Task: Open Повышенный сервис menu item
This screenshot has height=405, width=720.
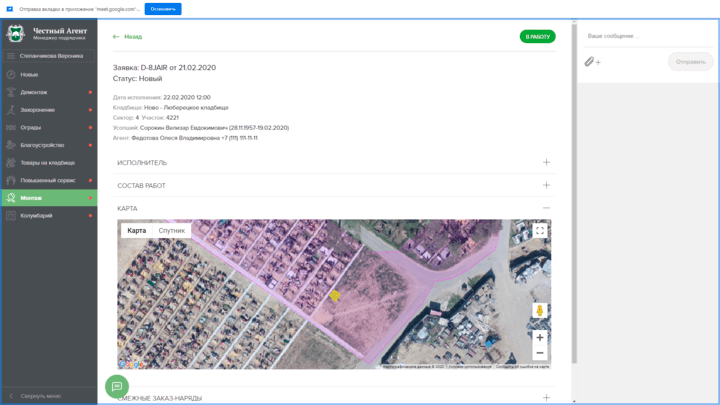Action: tap(49, 180)
